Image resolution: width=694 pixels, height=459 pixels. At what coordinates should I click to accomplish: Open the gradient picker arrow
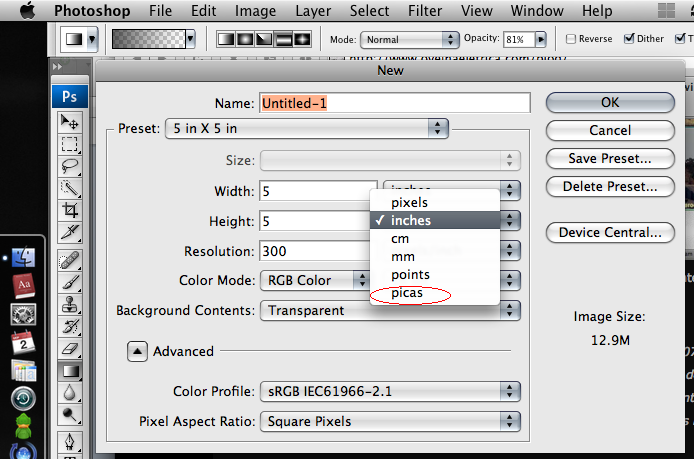190,39
